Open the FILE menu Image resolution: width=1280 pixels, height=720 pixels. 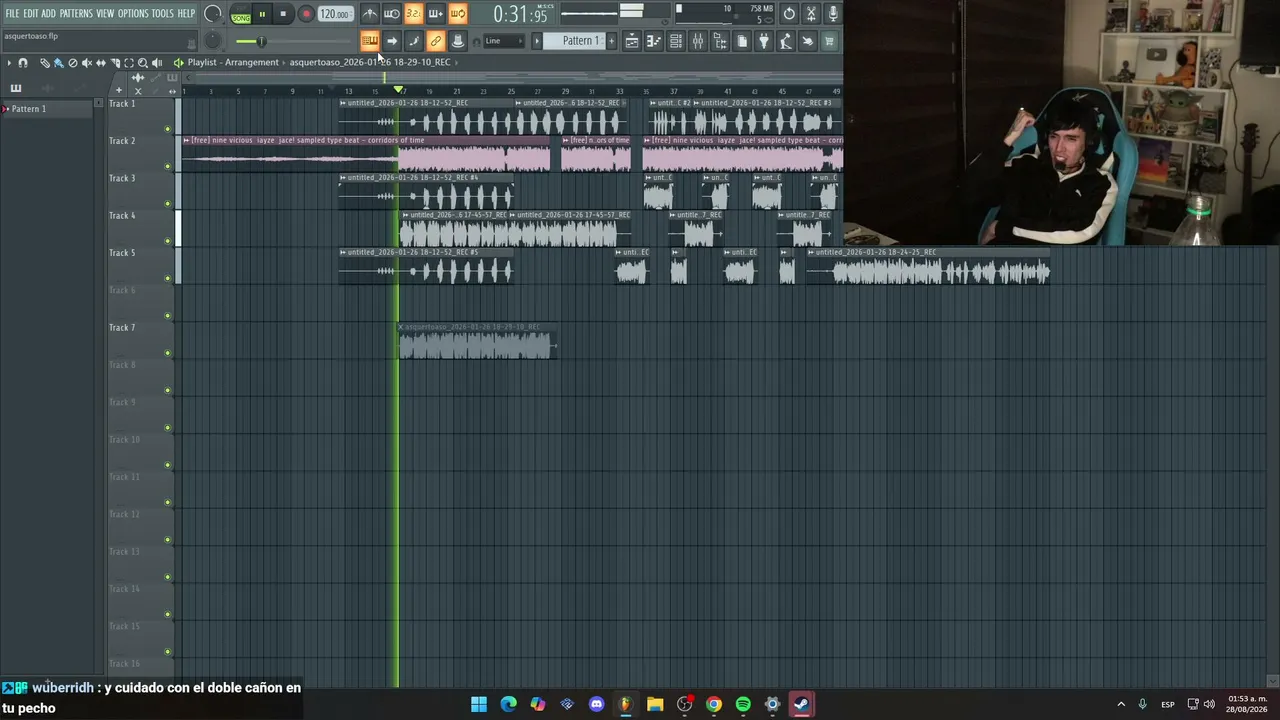12,14
